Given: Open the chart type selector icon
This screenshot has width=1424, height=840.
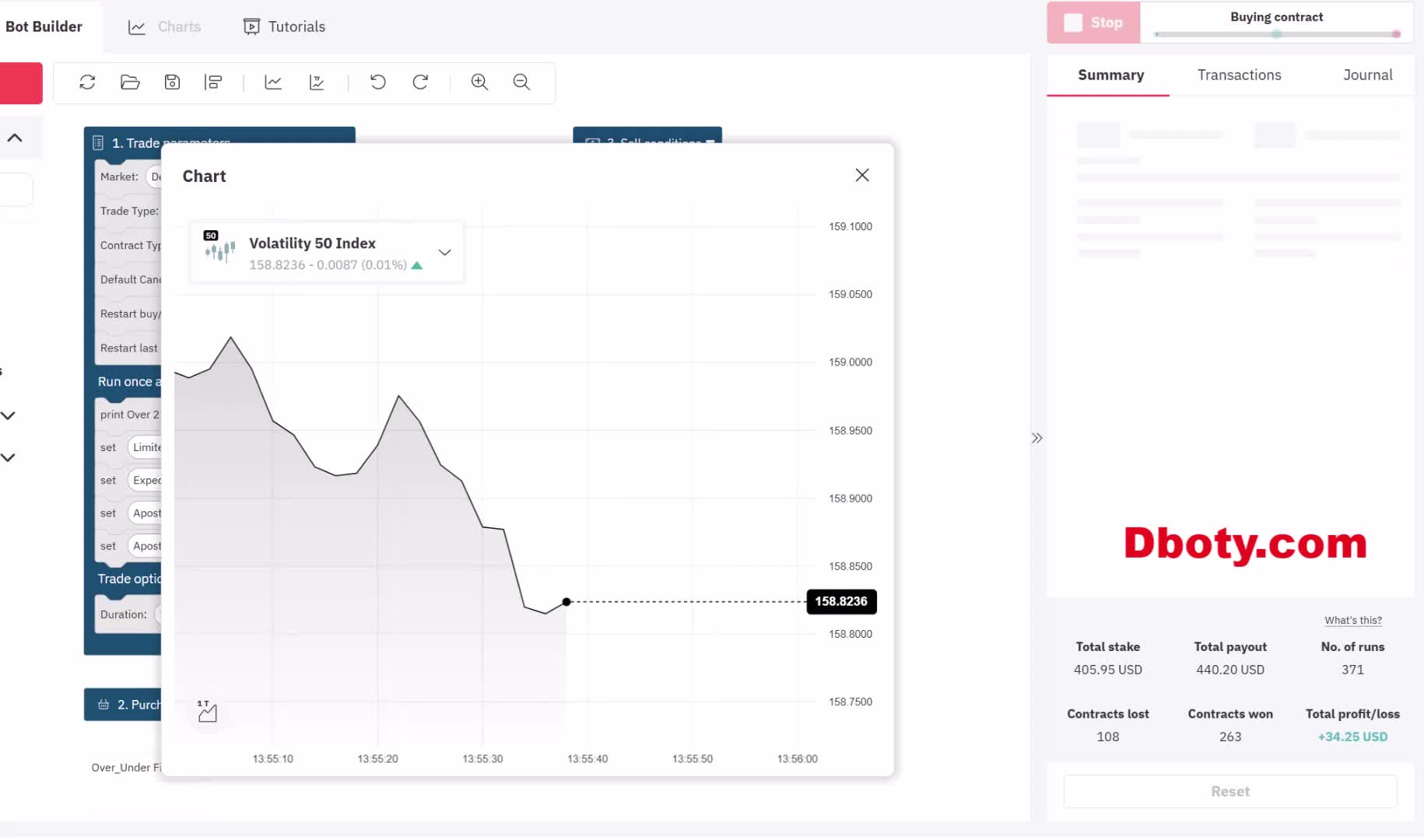Looking at the screenshot, I should pos(207,711).
